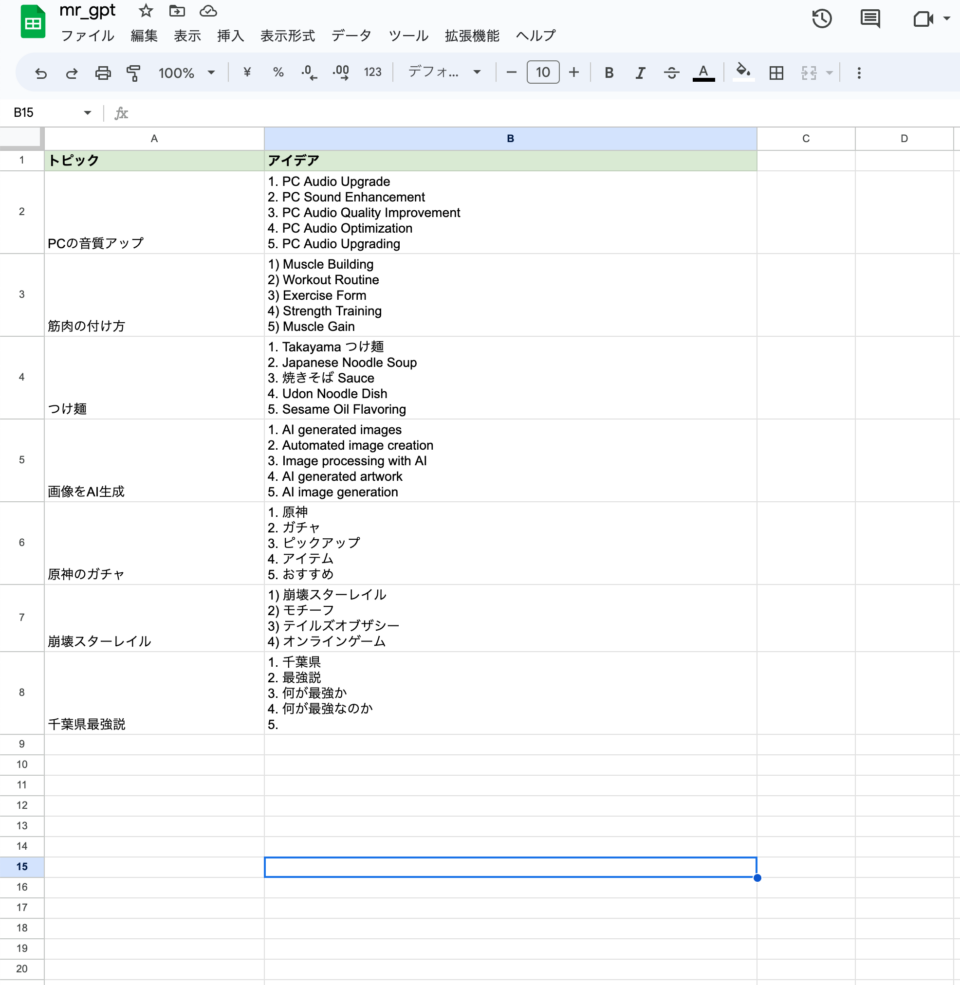
Task: Click the undo arrow icon
Action: 41,73
